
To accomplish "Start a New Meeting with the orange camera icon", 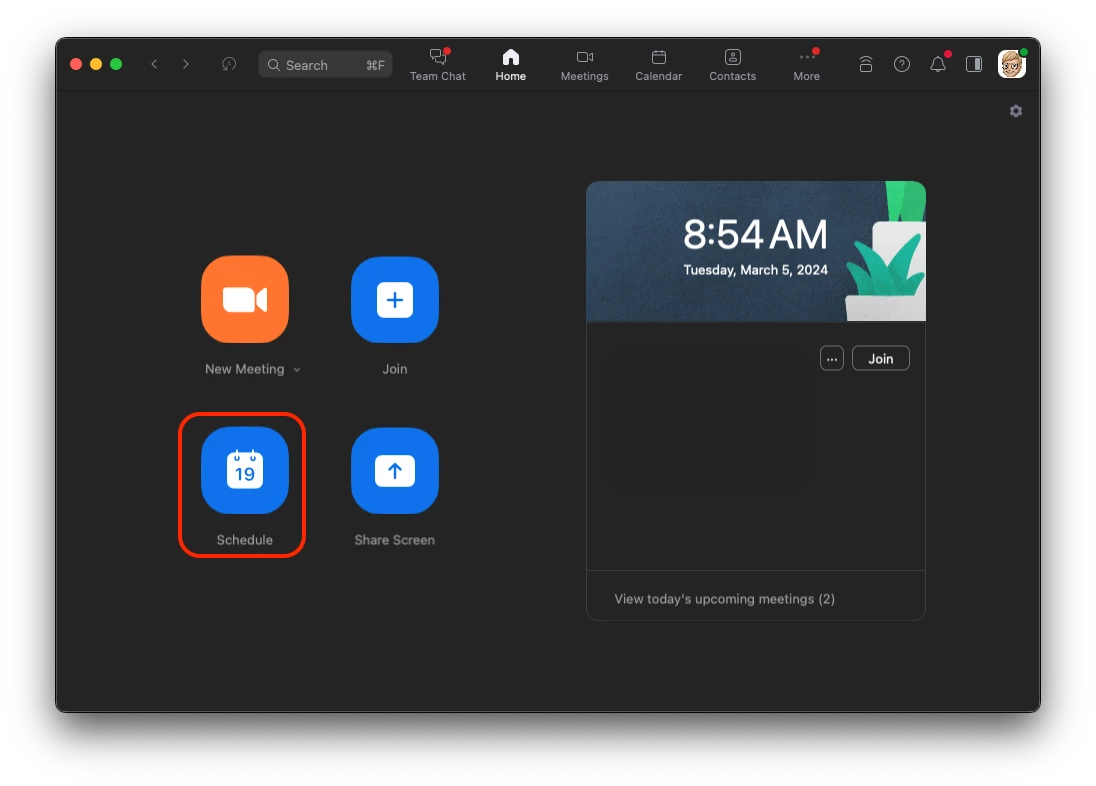I will coord(245,299).
